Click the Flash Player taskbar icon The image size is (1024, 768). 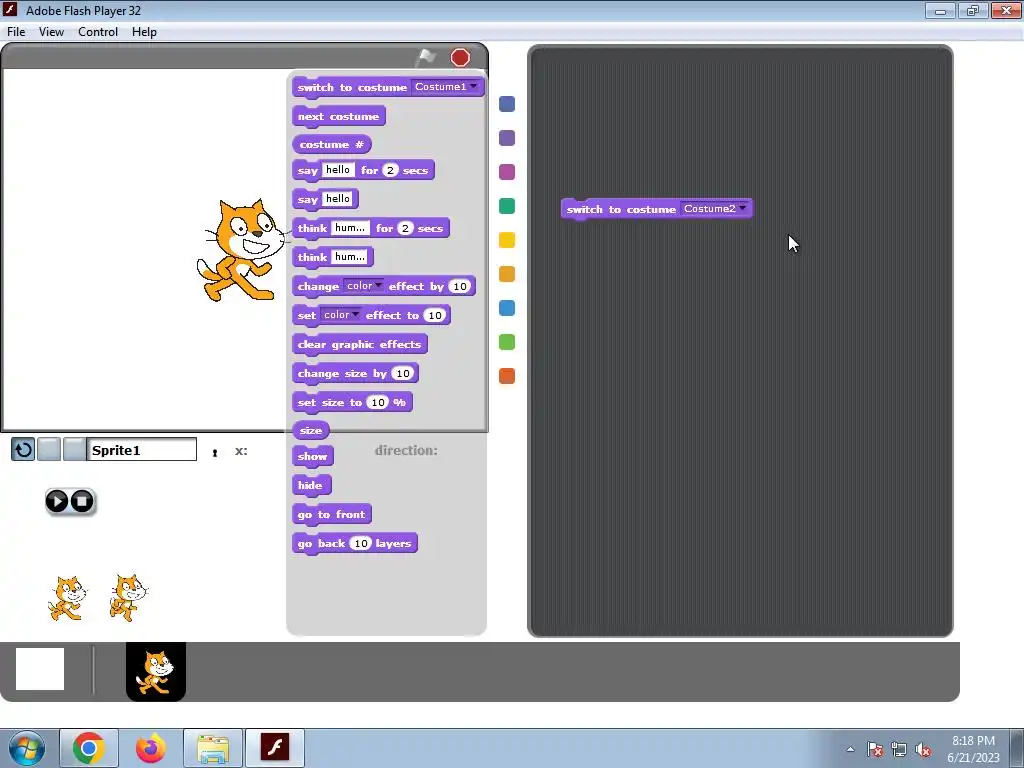click(275, 748)
